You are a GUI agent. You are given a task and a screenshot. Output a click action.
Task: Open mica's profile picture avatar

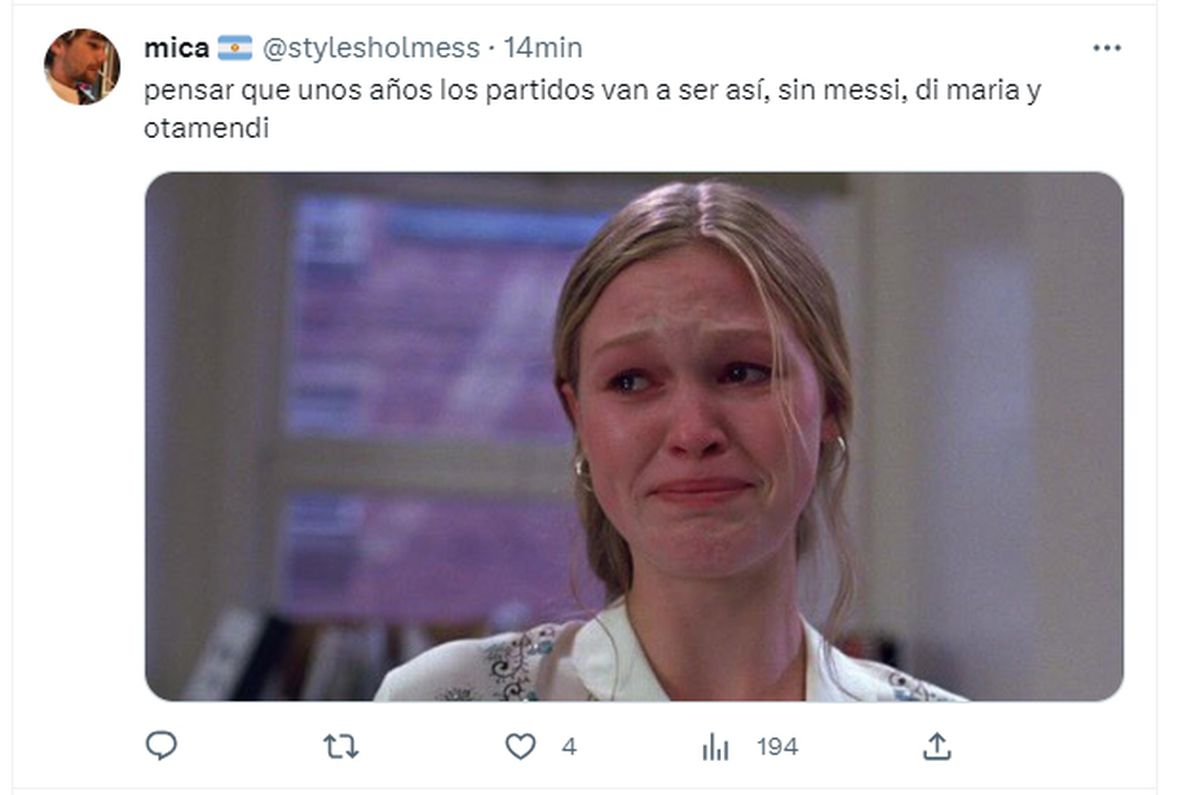pos(81,66)
